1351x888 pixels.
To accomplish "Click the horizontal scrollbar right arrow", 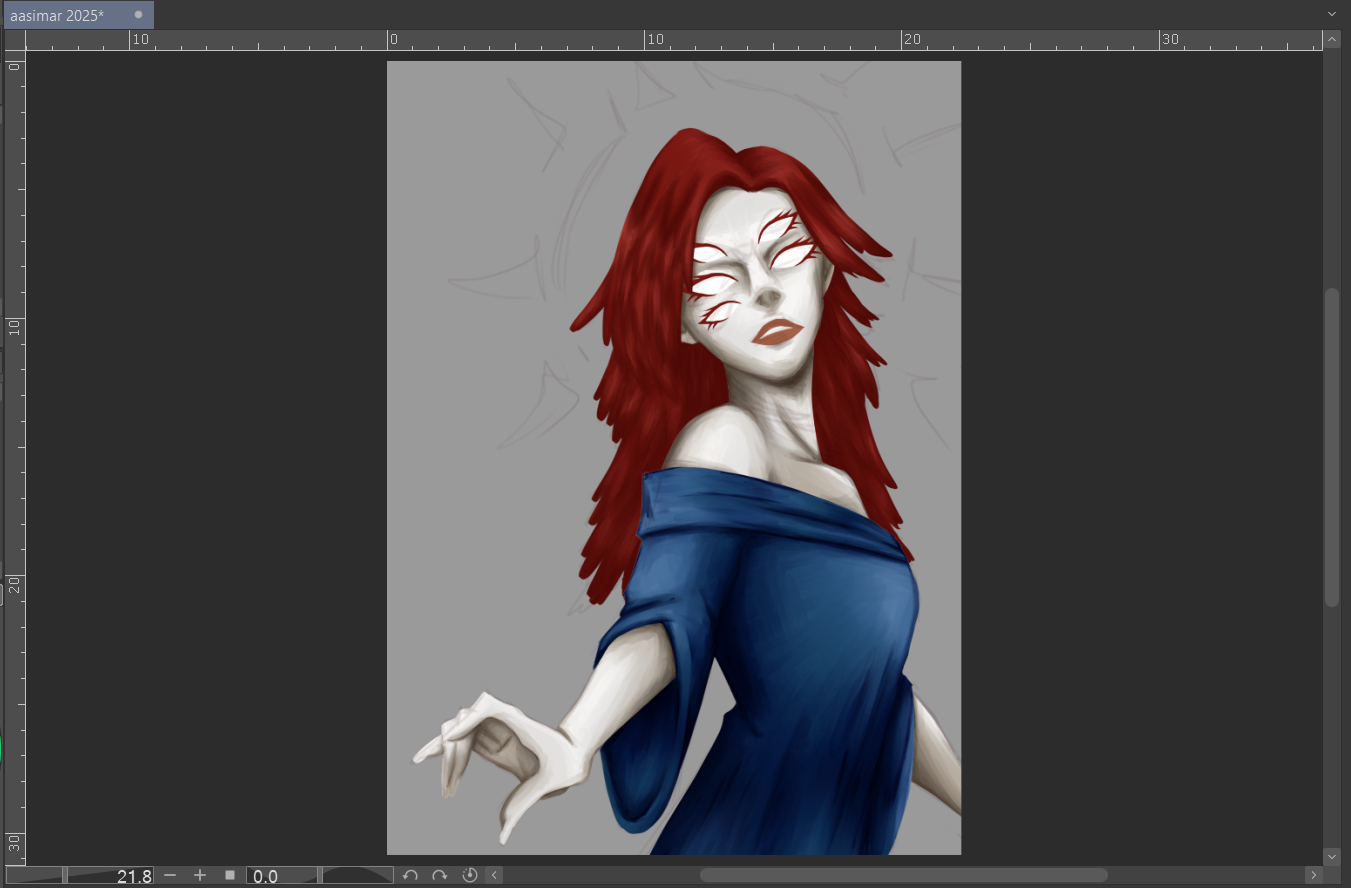I will click(x=1314, y=876).
